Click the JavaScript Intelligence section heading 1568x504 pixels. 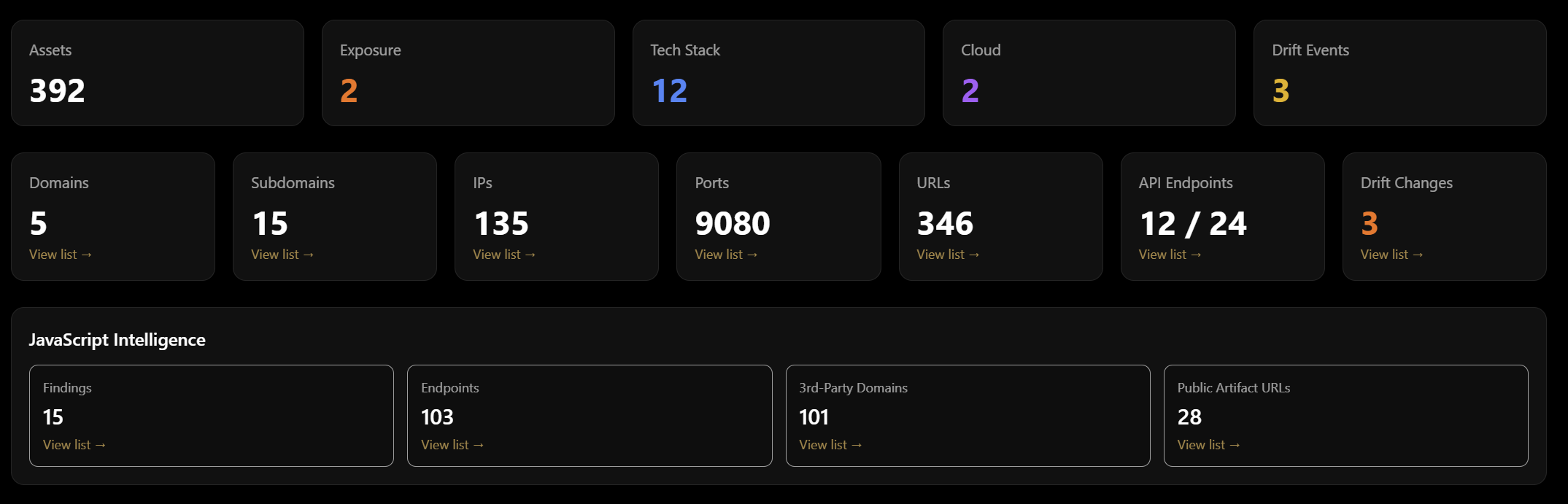coord(117,340)
